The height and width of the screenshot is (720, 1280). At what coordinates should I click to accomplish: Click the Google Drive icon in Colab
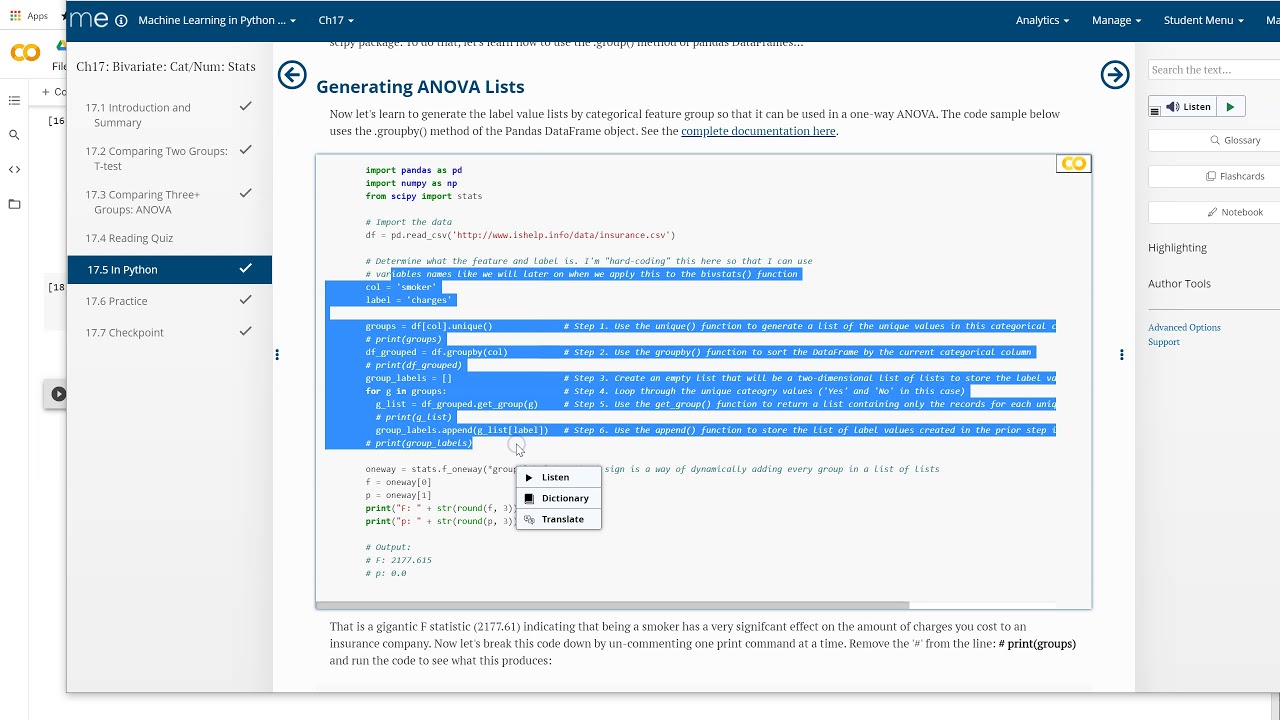click(61, 45)
